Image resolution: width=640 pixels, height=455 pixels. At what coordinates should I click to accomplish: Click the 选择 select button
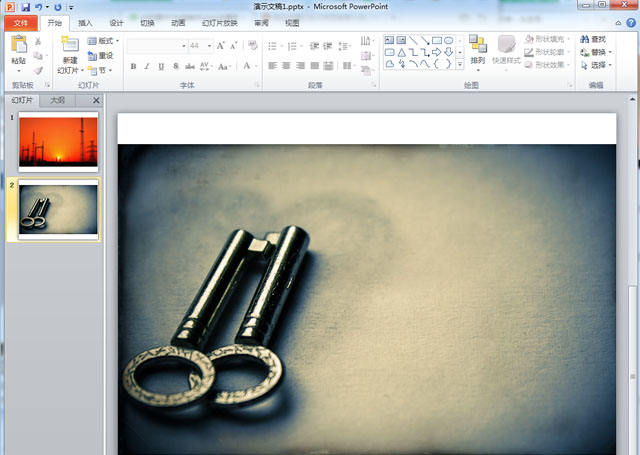[596, 65]
